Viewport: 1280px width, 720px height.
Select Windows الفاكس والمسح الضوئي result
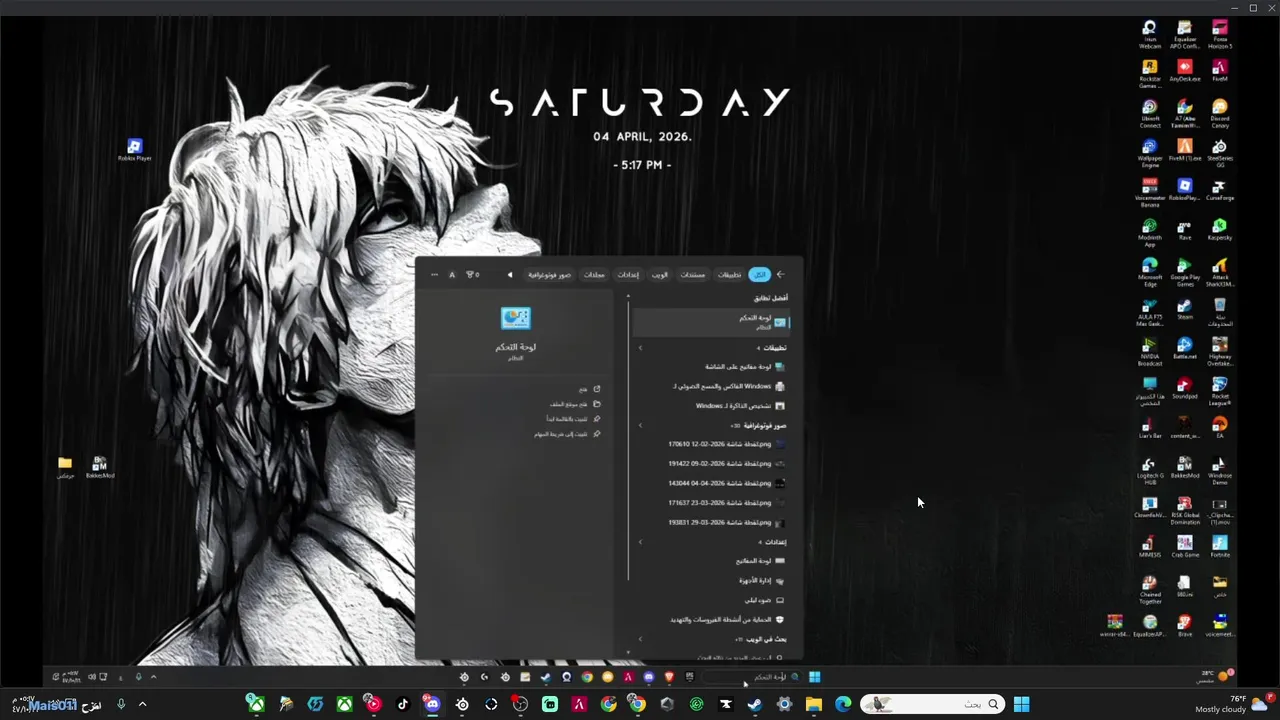pos(711,386)
